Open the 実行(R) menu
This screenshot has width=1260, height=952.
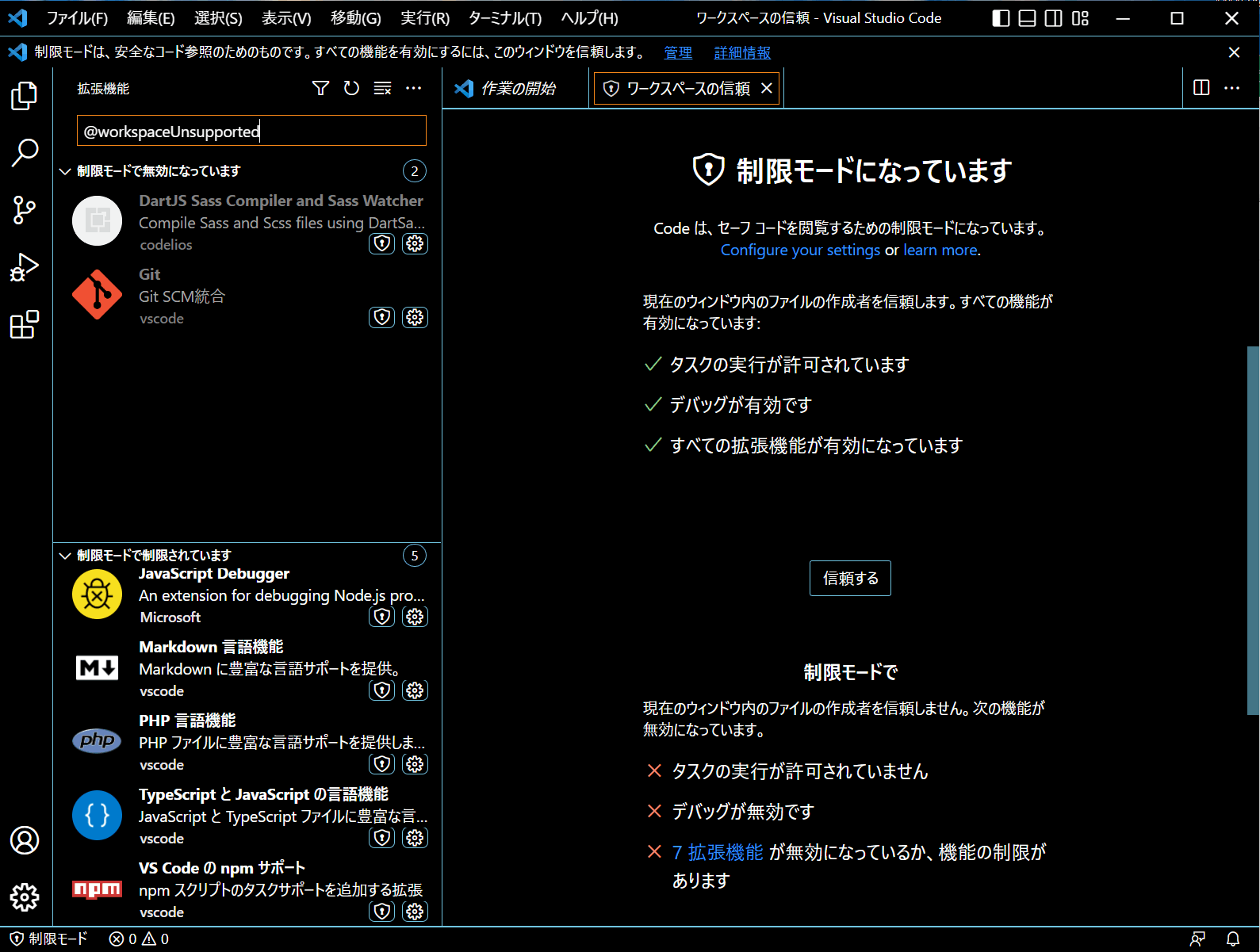pyautogui.click(x=425, y=18)
